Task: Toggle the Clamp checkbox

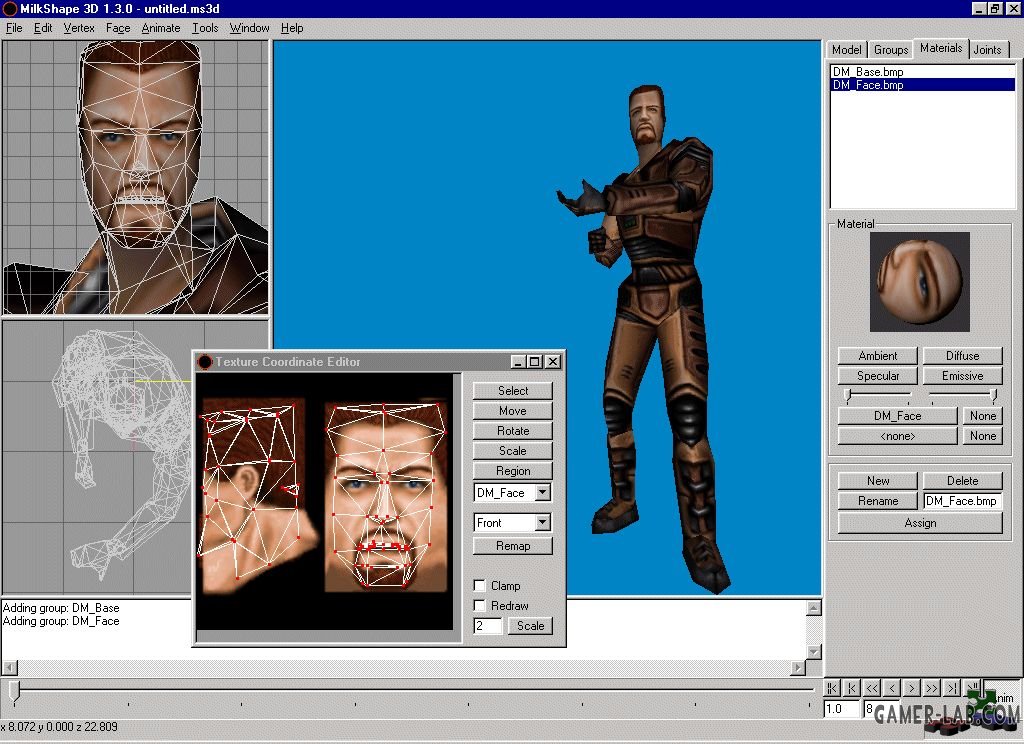Action: [x=479, y=585]
